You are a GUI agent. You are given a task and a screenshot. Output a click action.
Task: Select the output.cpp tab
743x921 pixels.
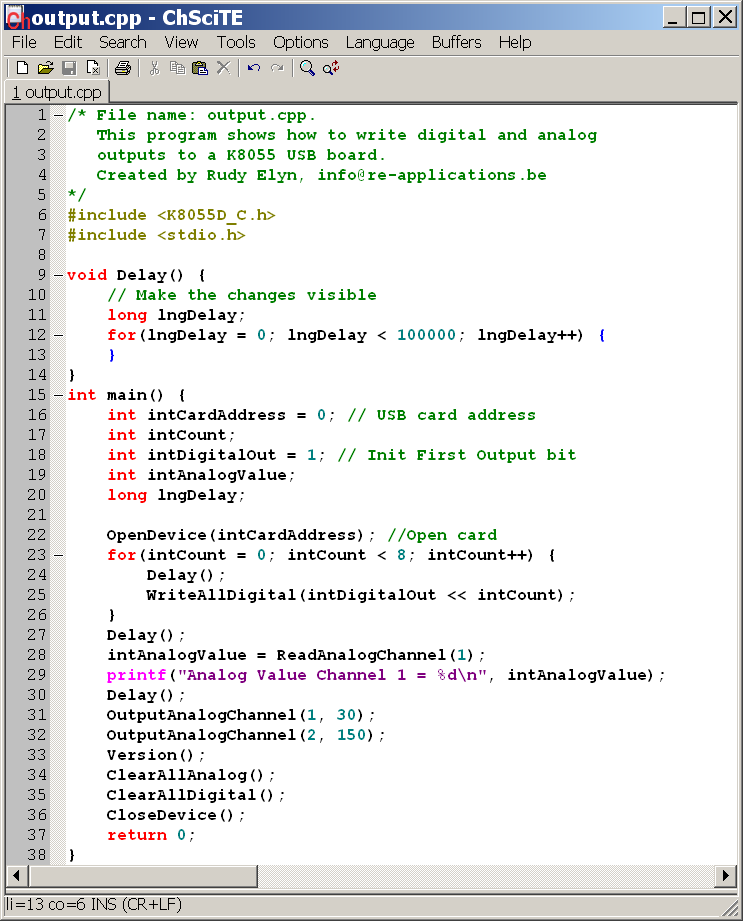point(57,92)
